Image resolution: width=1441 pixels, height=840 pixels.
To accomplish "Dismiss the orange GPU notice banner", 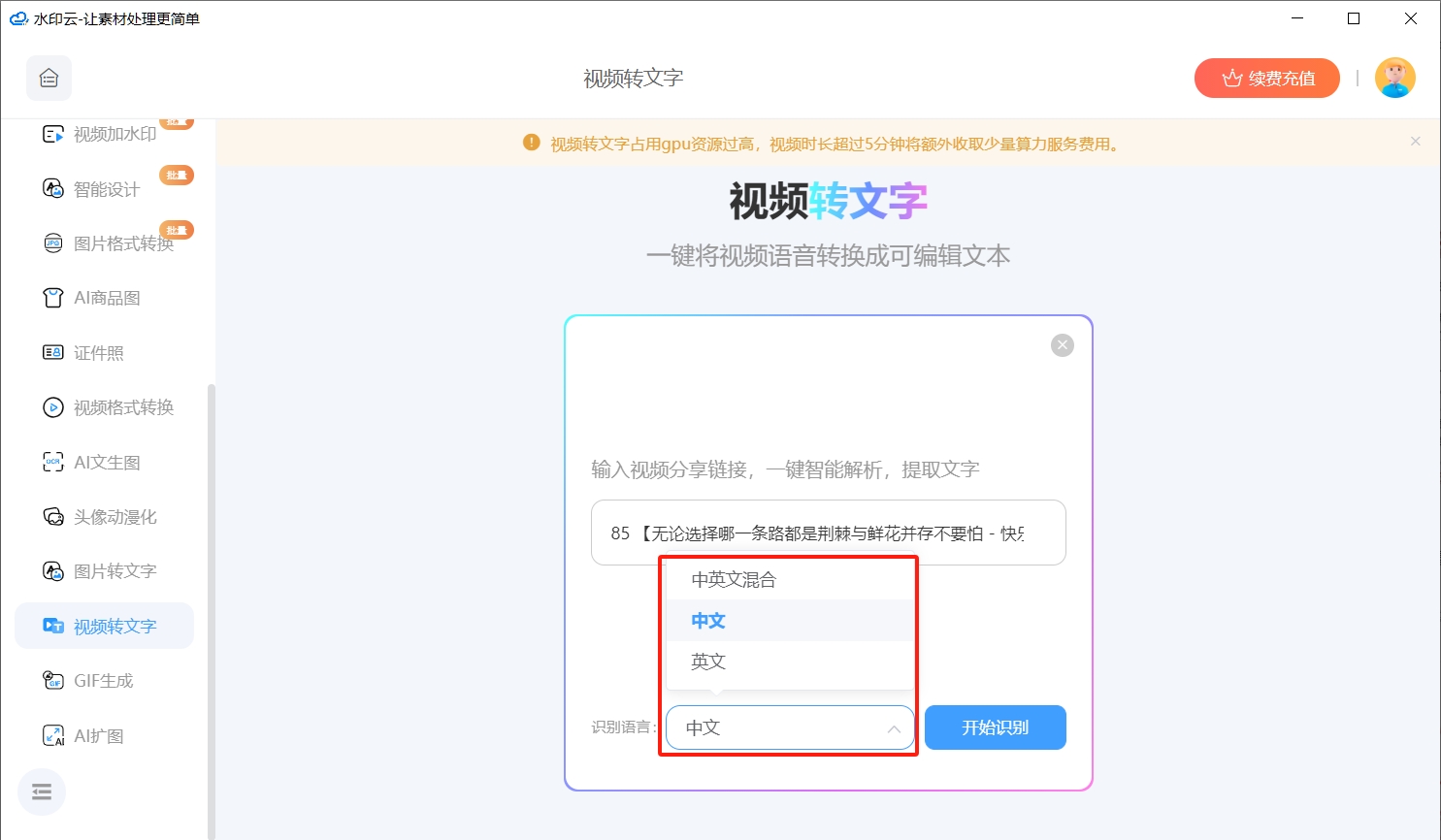I will (1415, 142).
